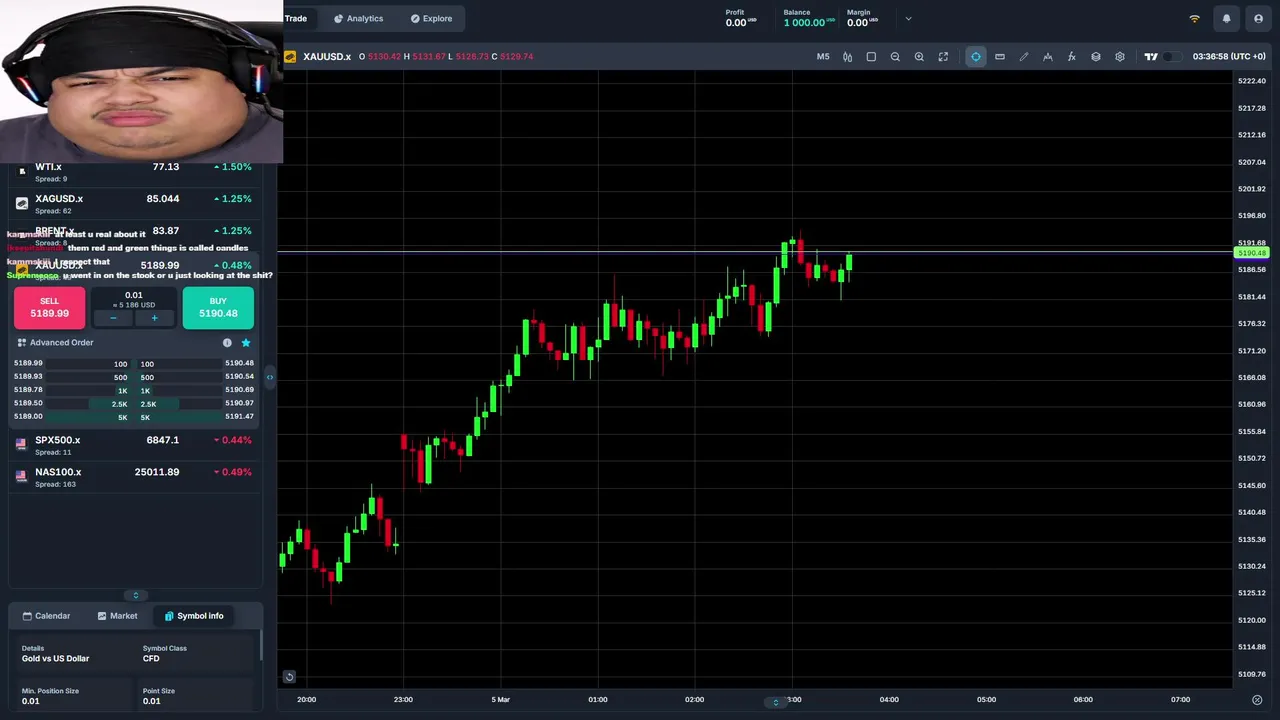Select the pencil drawing tool
1280x720 pixels.
(1024, 57)
